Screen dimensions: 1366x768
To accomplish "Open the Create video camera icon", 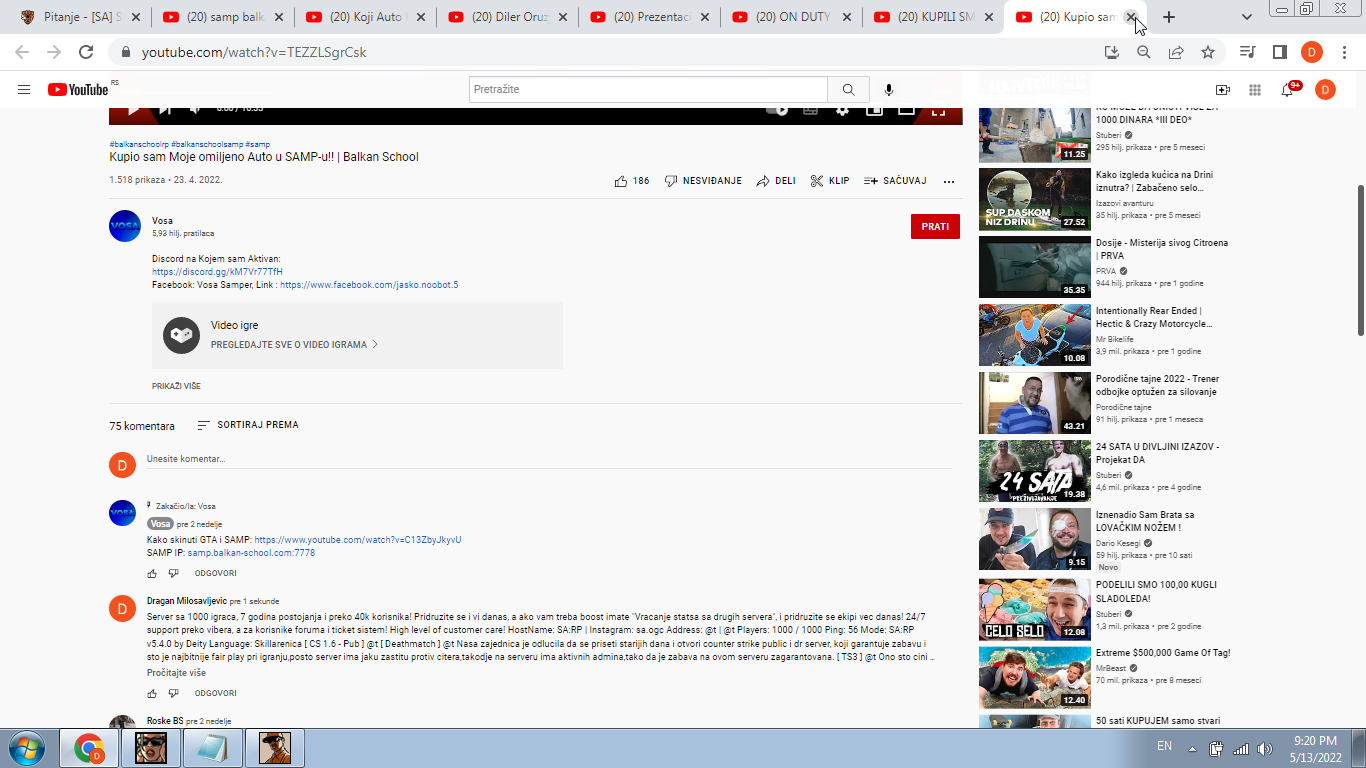I will (1222, 90).
